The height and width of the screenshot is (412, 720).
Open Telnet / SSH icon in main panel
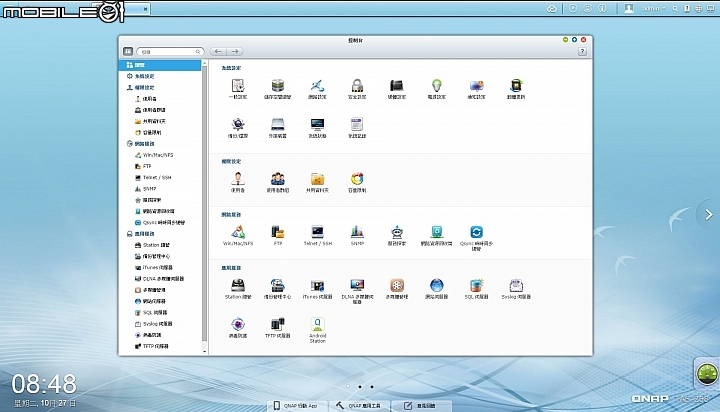pos(317,232)
